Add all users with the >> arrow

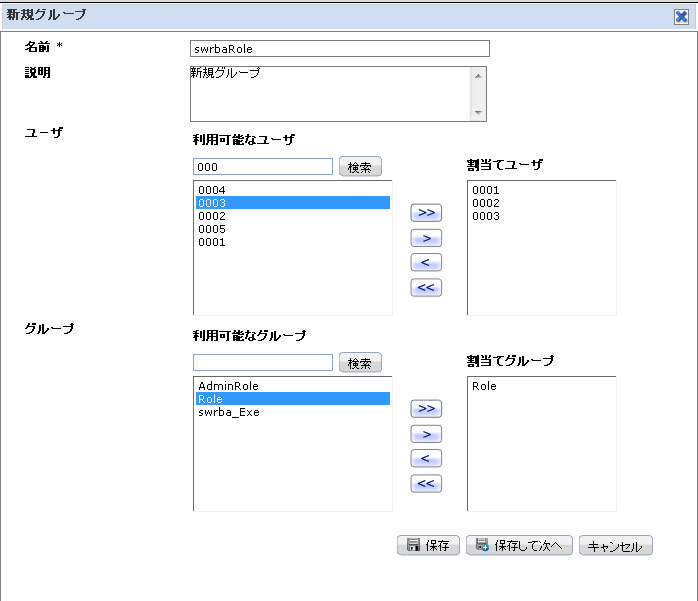426,213
